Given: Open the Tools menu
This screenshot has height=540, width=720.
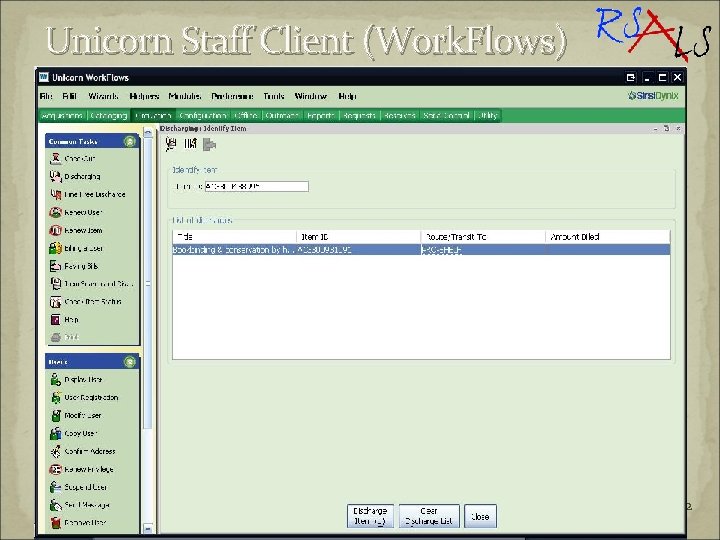Looking at the screenshot, I should tap(274, 96).
